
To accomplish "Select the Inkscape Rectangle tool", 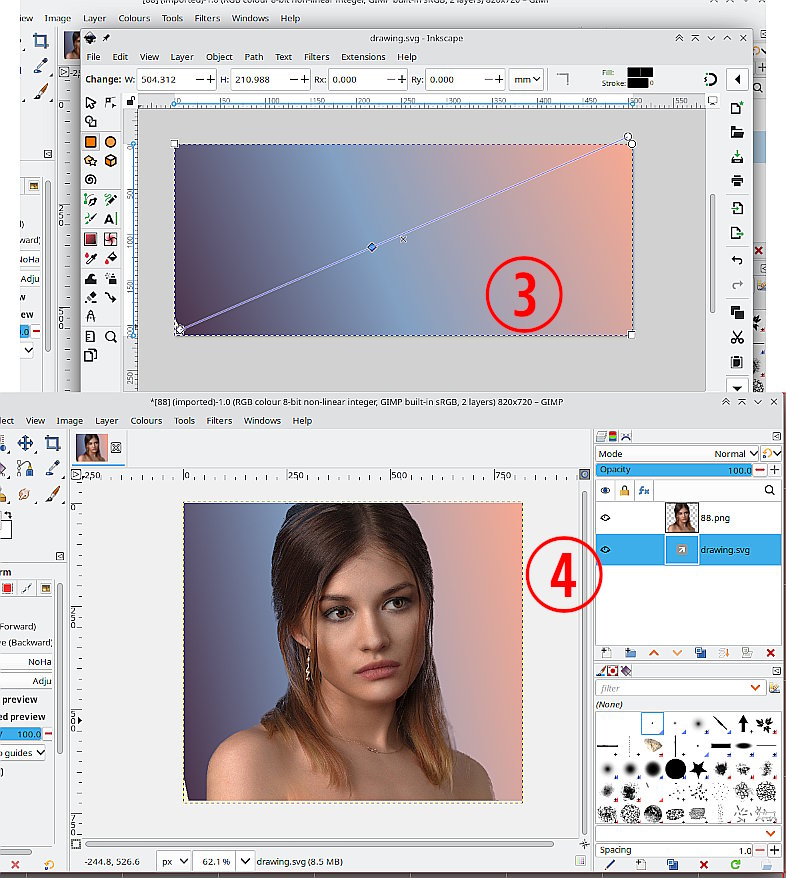I will (x=91, y=142).
